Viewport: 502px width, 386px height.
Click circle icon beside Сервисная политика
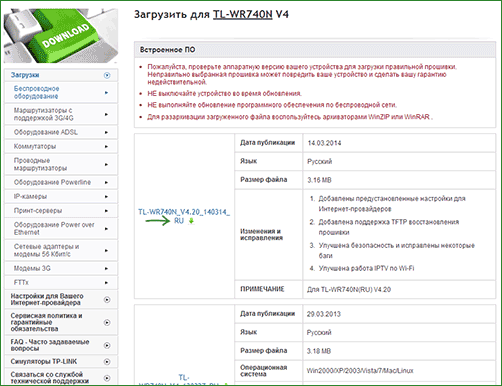tap(107, 323)
